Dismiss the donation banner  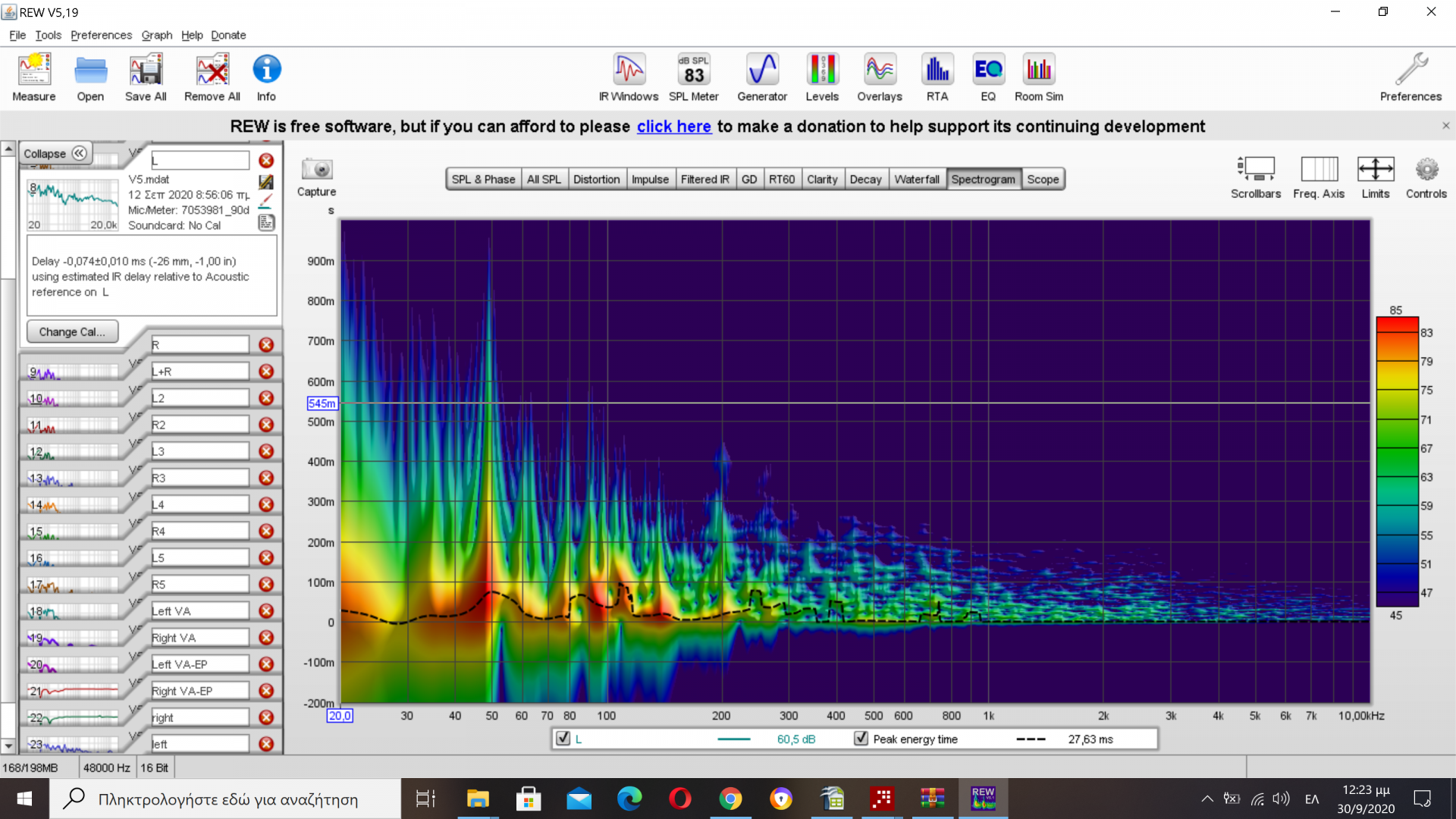click(x=1445, y=126)
